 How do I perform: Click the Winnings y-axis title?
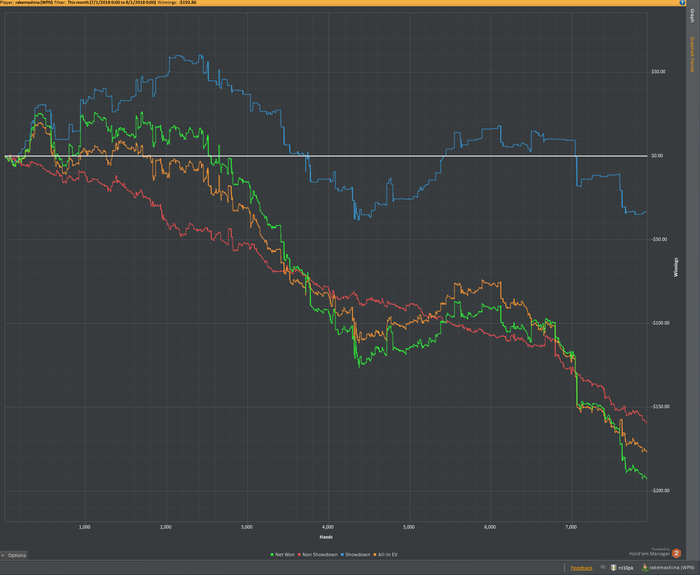[676, 267]
